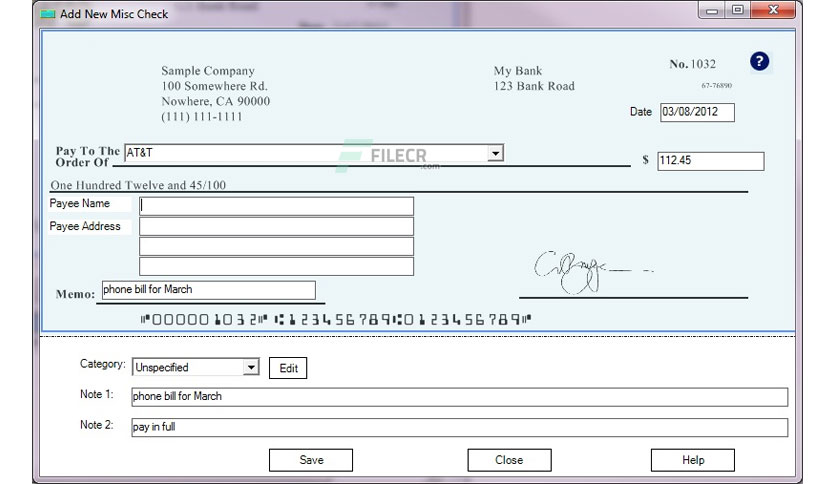Focus the Payee Name input field
Image resolution: width=836 pixels, height=484 pixels.
[276, 206]
